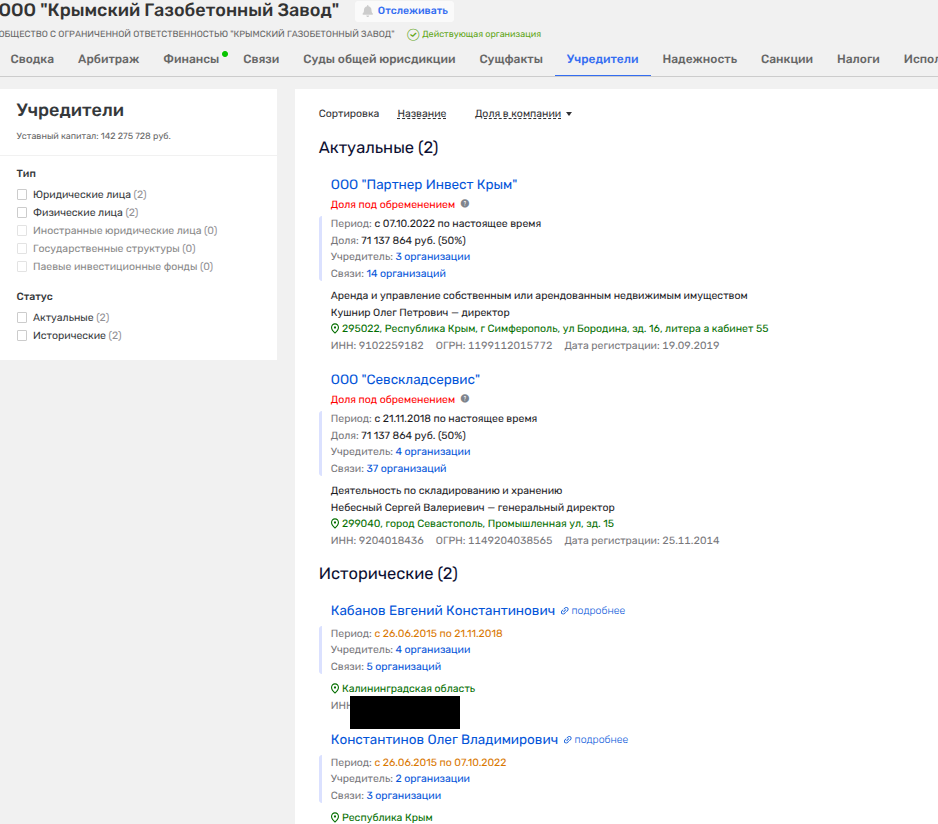The height and width of the screenshot is (824, 938).
Task: Open ООО "Партнер Инвест Крым" company link
Action: (x=423, y=185)
